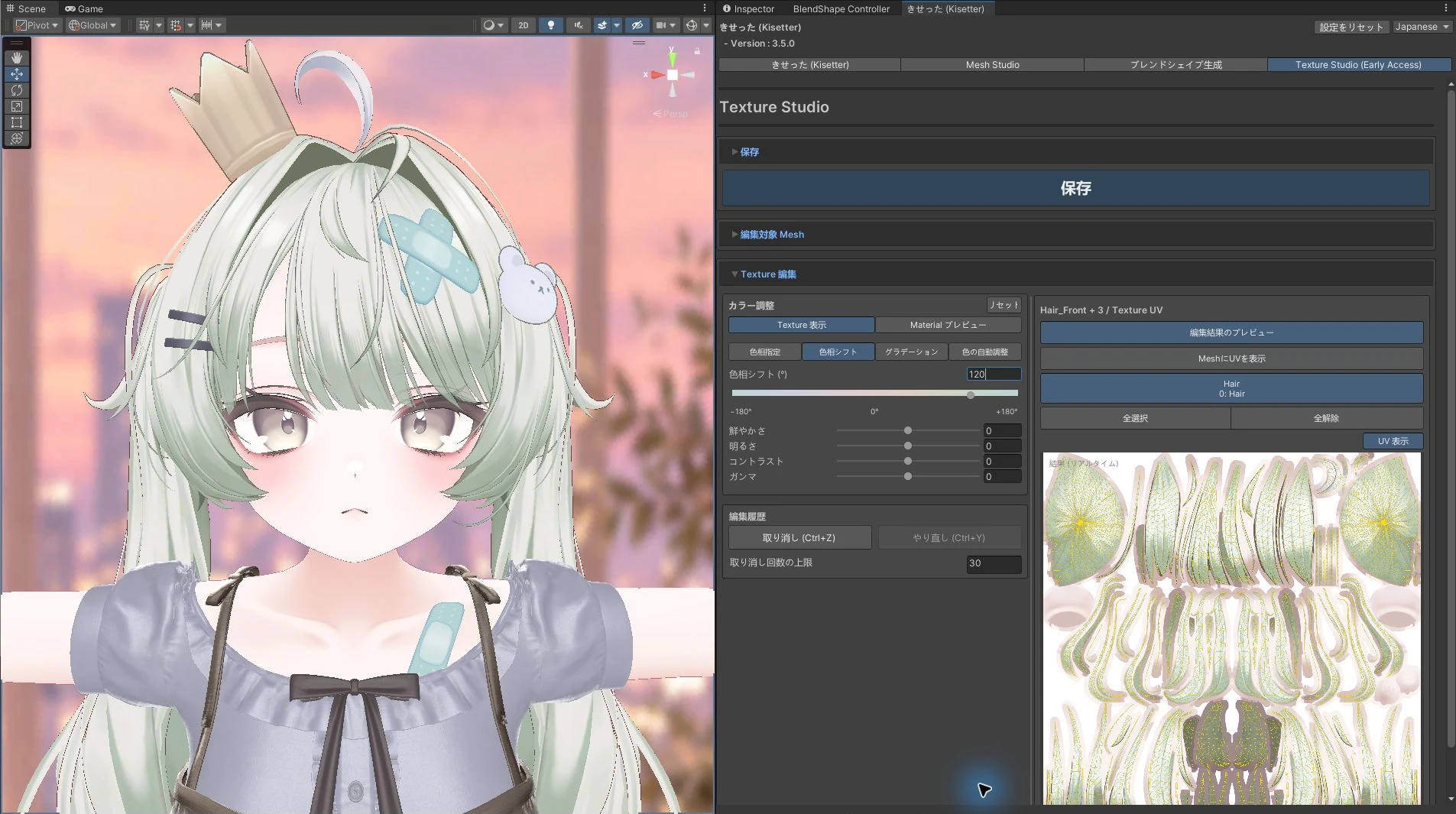Select the Rect transform tool

17,122
